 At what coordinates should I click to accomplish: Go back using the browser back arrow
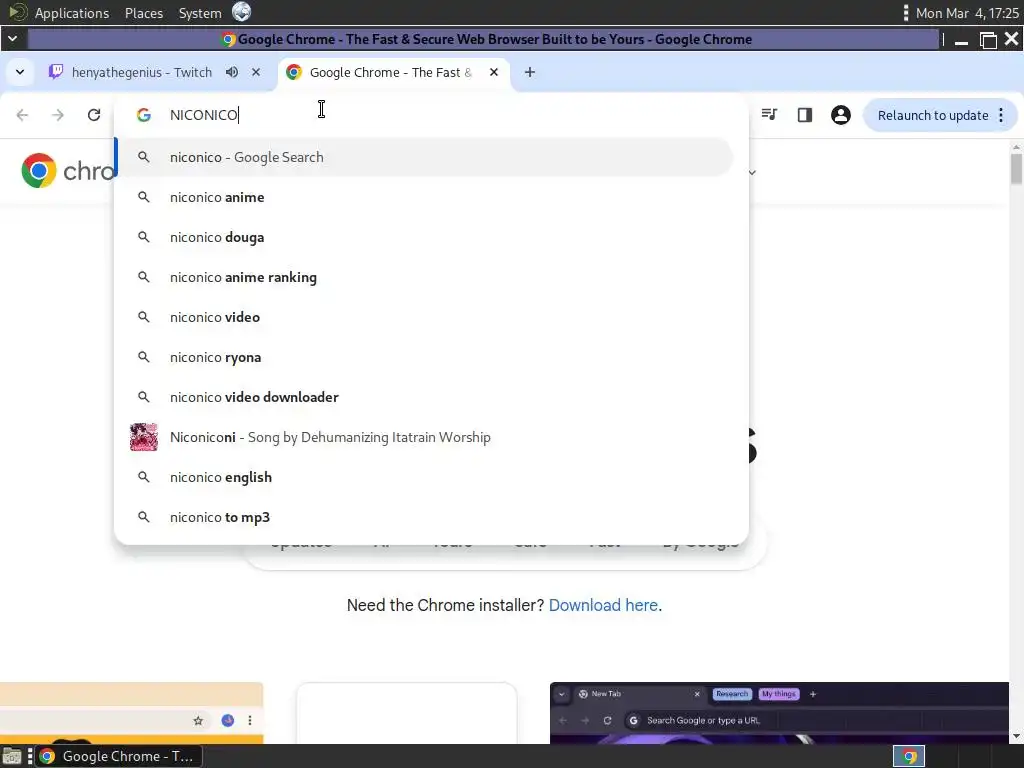(x=22, y=115)
